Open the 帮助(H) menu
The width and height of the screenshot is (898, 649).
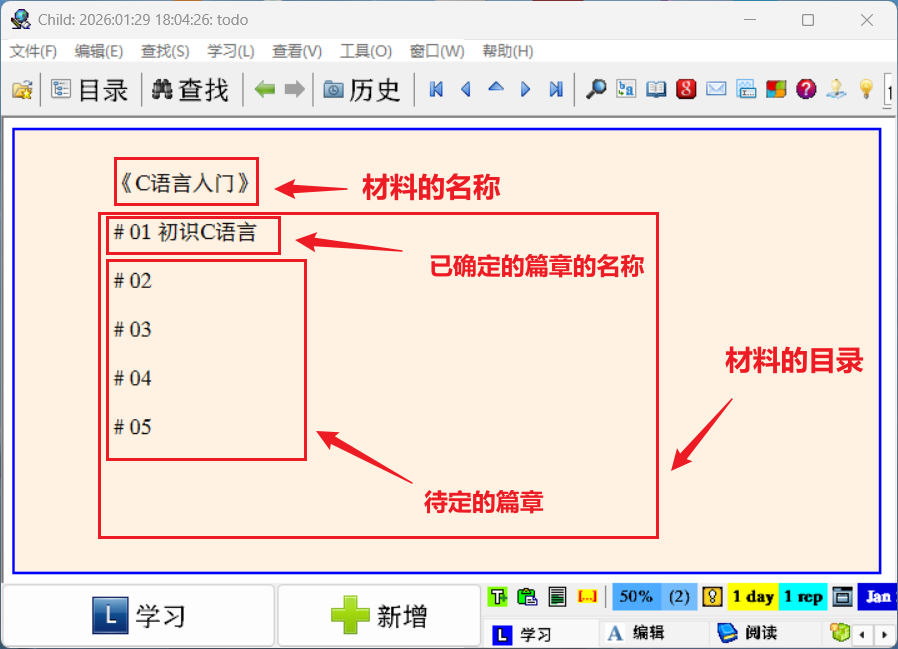[507, 52]
